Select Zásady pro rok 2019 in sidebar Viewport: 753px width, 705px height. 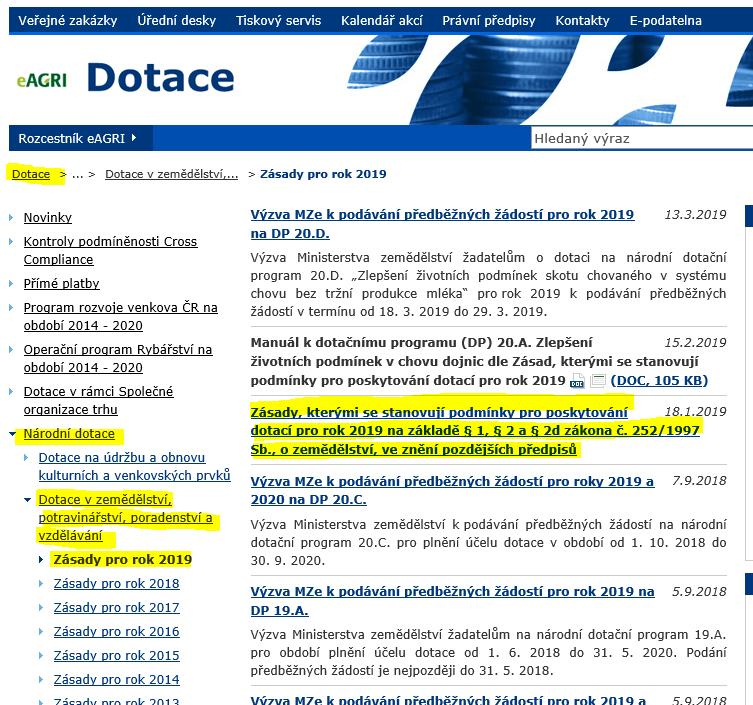tap(122, 559)
